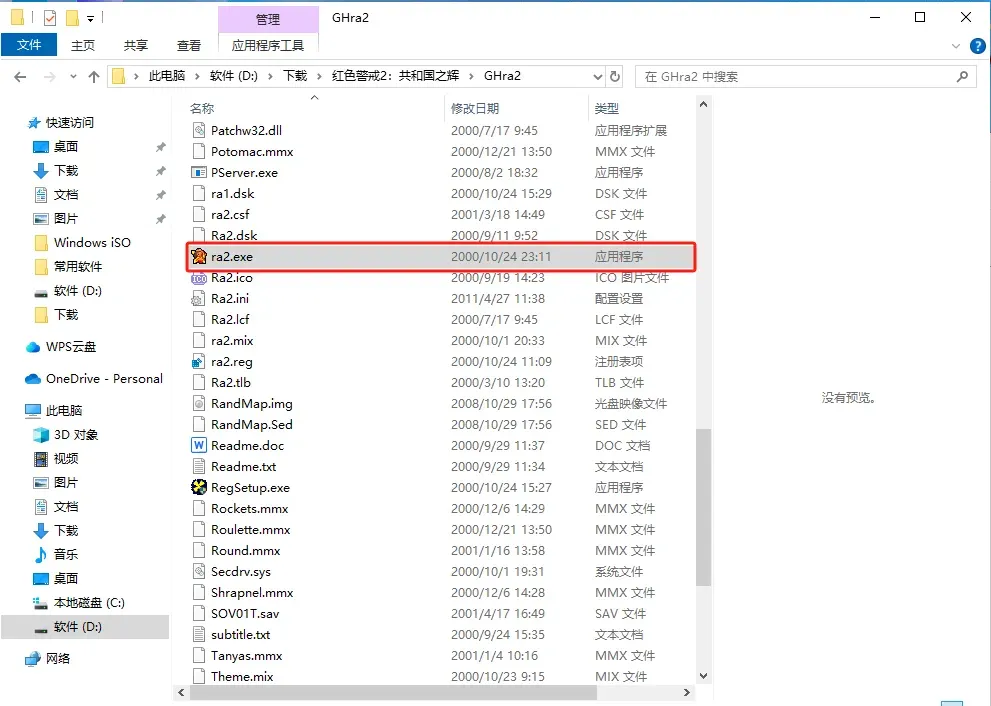
Task: Select the ra2.mix file name
Action: tap(232, 341)
